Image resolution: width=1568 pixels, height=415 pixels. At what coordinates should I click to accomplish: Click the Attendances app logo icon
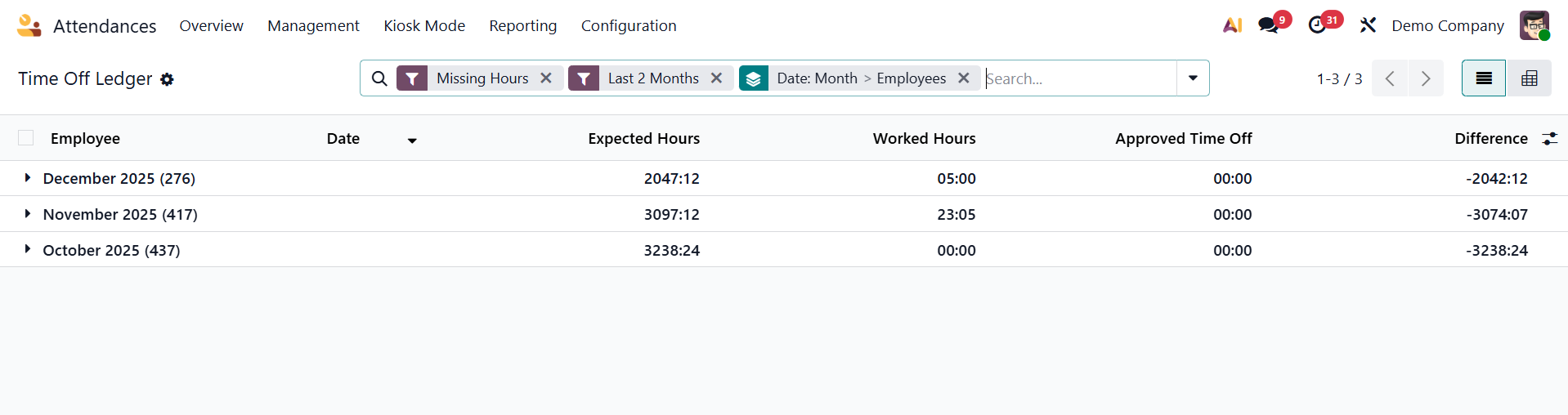(29, 26)
